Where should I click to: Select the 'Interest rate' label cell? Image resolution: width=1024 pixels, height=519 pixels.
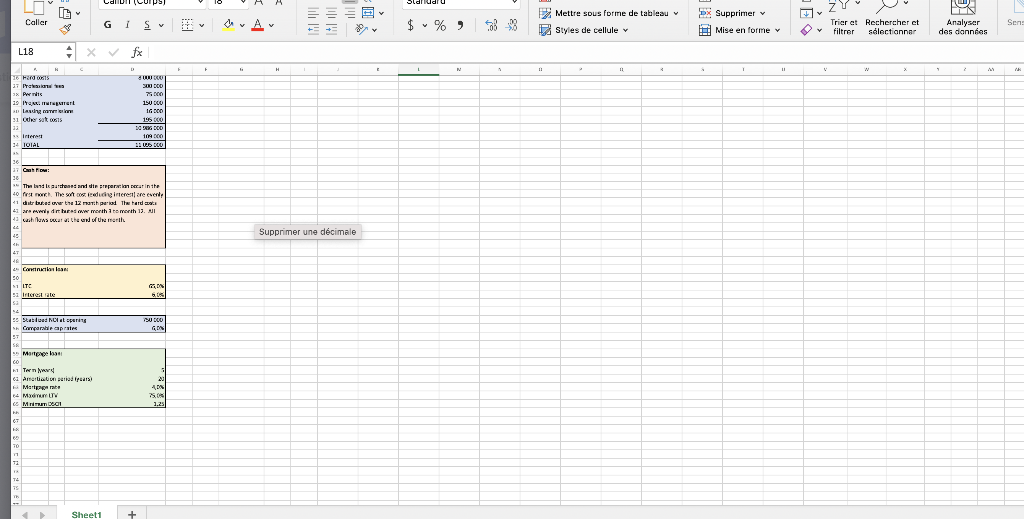click(39, 294)
